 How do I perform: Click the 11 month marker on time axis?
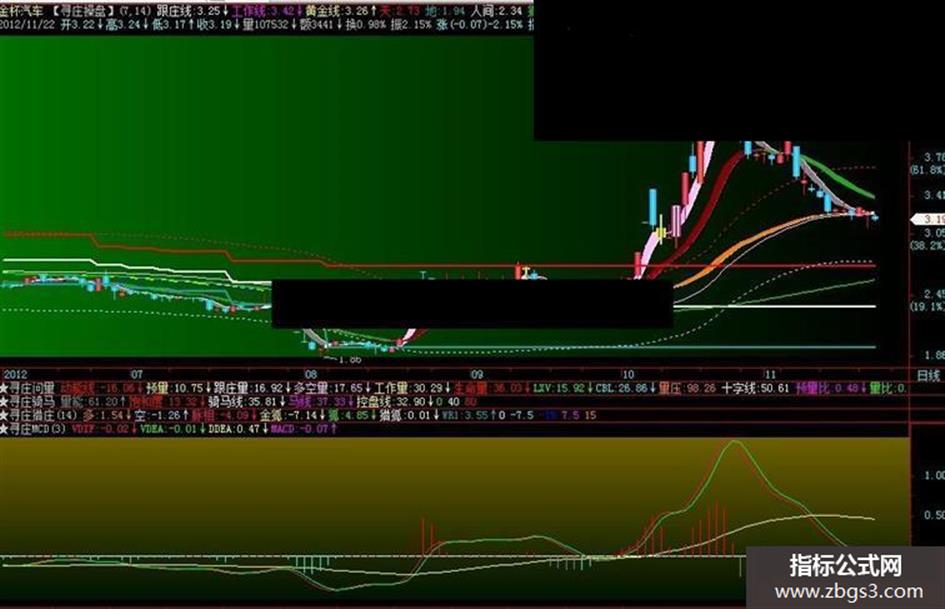(770, 374)
